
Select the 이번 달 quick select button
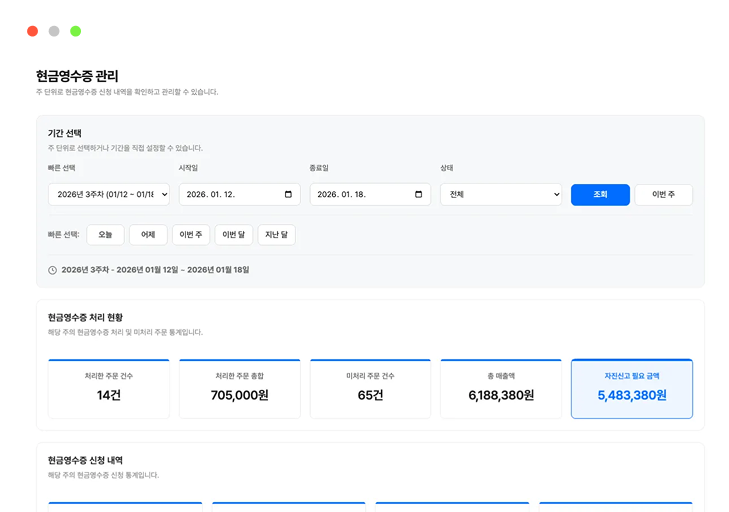[x=233, y=235]
